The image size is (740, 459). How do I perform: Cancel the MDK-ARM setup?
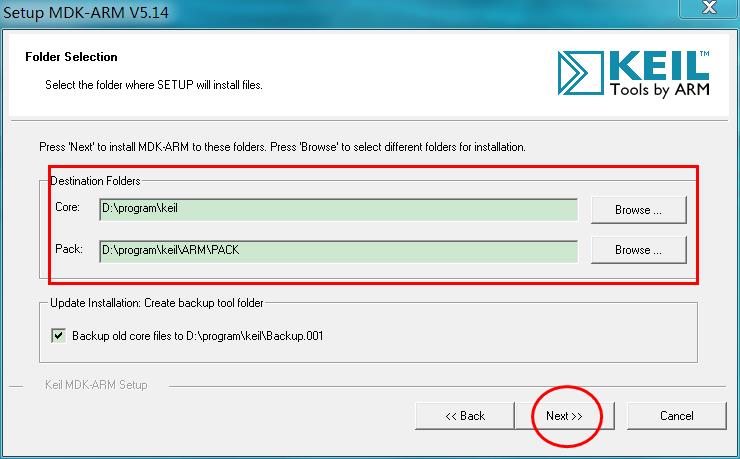pyautogui.click(x=676, y=416)
